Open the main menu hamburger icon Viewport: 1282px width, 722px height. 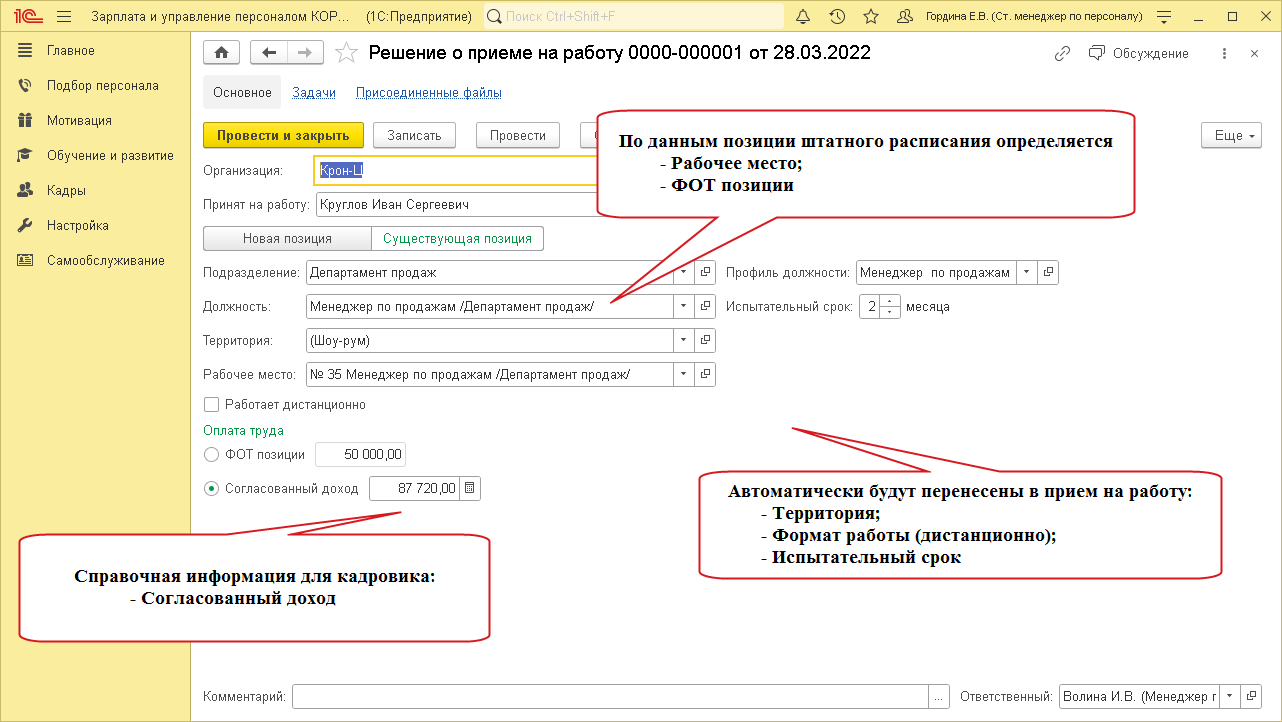[64, 17]
